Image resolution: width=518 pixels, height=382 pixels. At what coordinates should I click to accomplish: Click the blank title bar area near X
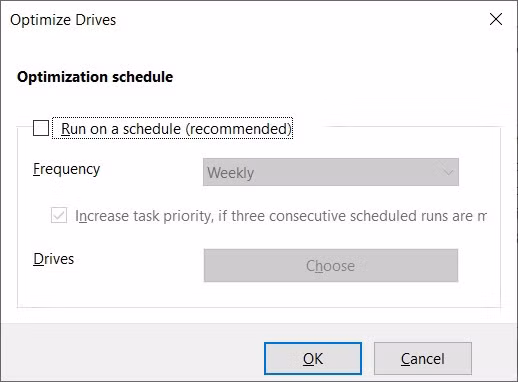point(300,19)
